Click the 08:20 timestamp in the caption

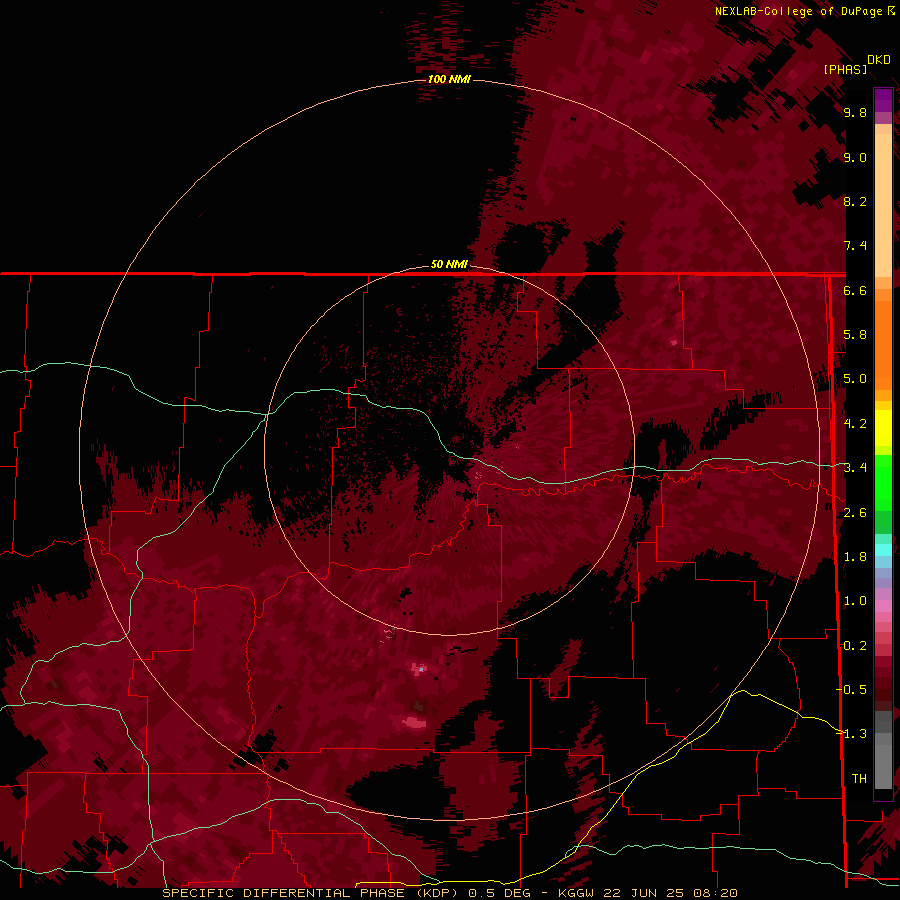[x=714, y=893]
